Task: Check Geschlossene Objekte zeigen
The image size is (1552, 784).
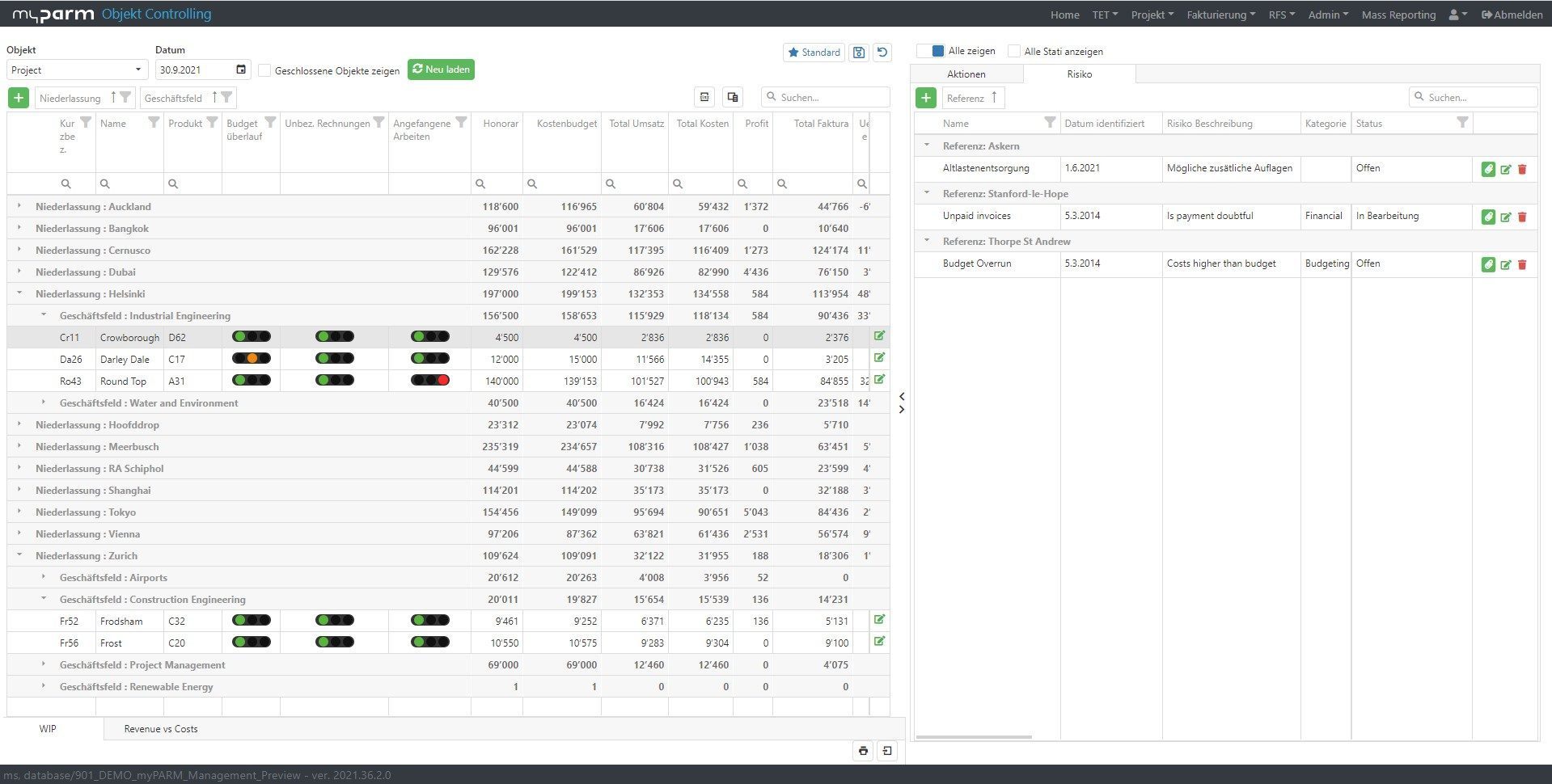Action: (264, 70)
